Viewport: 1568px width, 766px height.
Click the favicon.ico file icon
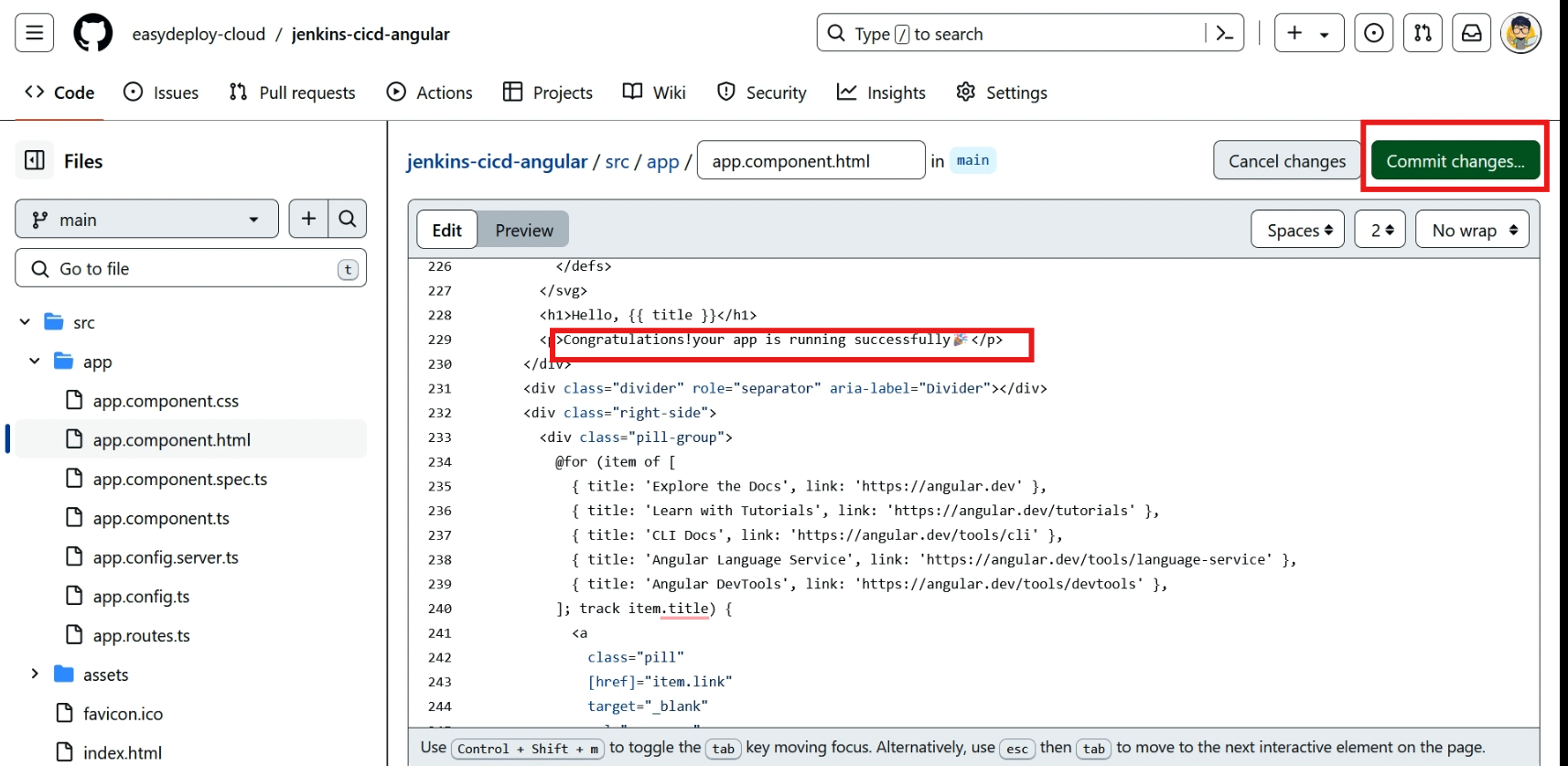(65, 713)
